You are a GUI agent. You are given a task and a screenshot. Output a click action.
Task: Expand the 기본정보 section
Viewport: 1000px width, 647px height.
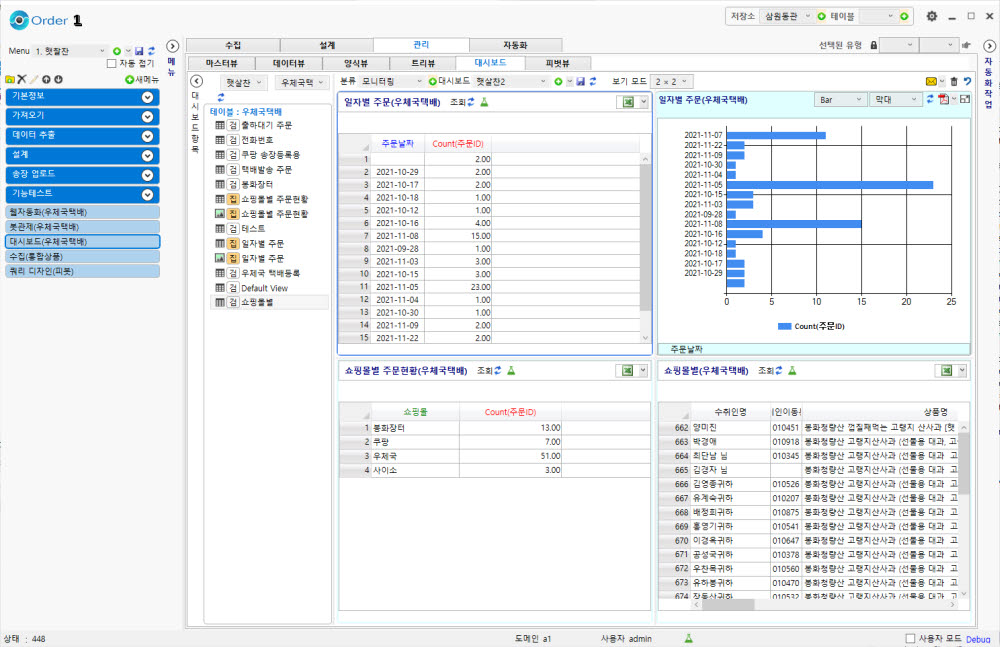(147, 97)
